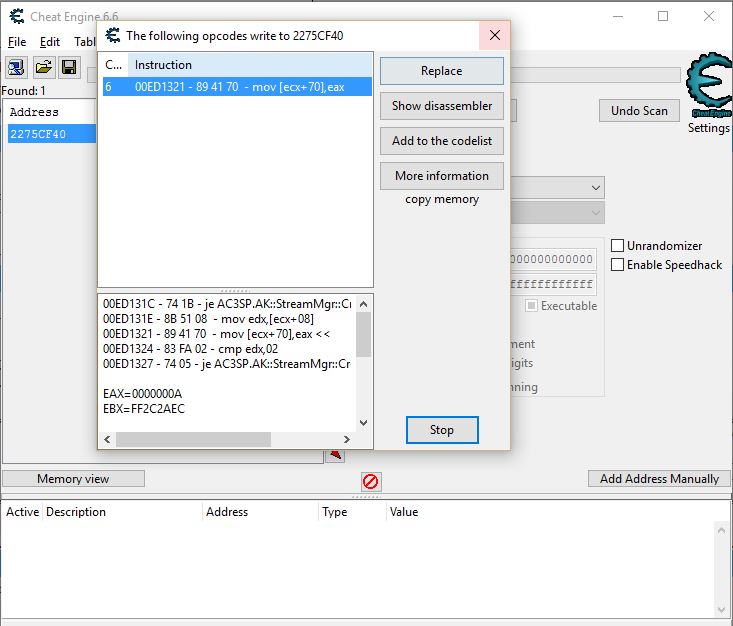Click the Active column header

(22, 512)
